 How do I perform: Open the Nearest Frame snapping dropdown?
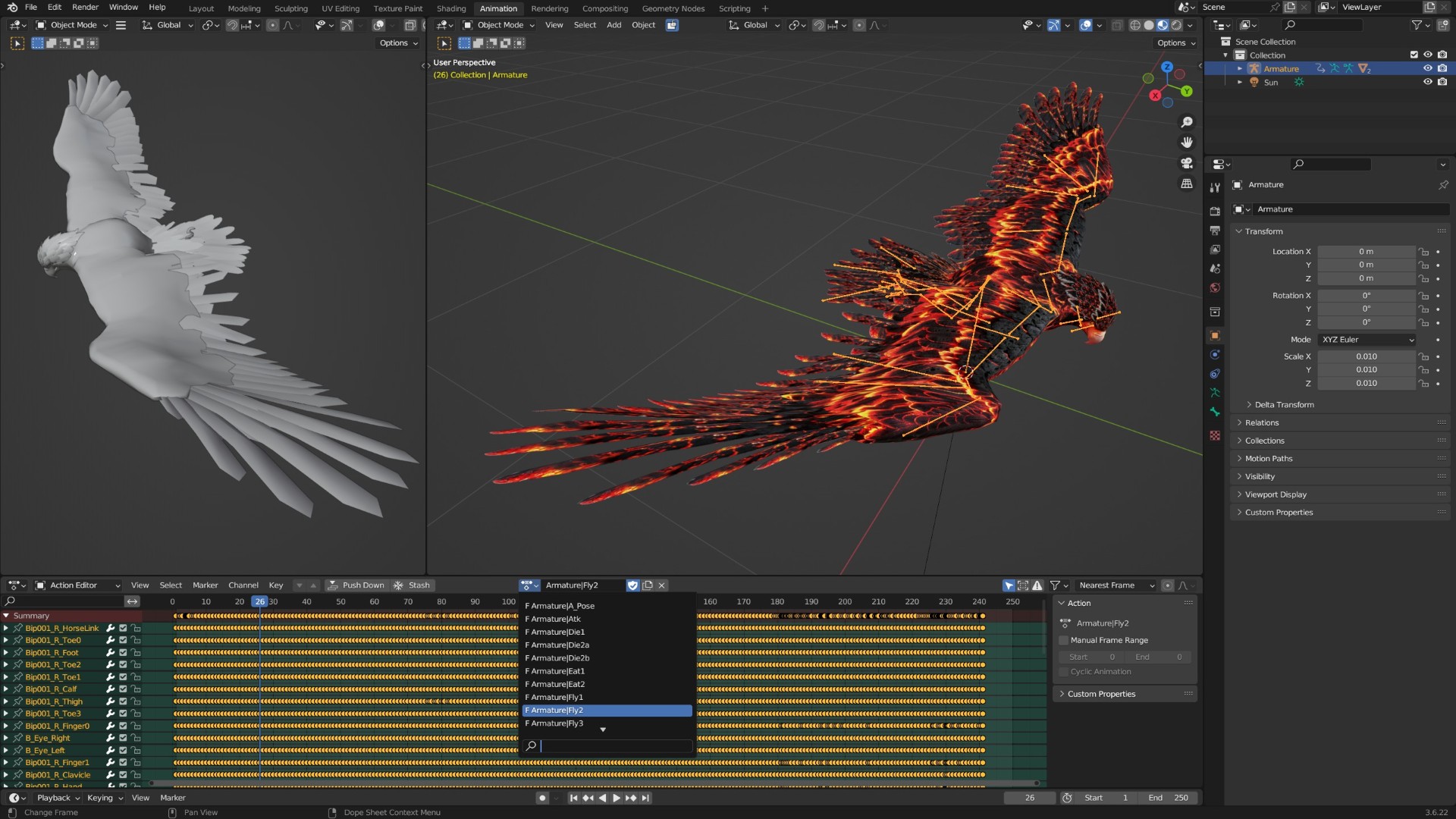tap(1115, 585)
